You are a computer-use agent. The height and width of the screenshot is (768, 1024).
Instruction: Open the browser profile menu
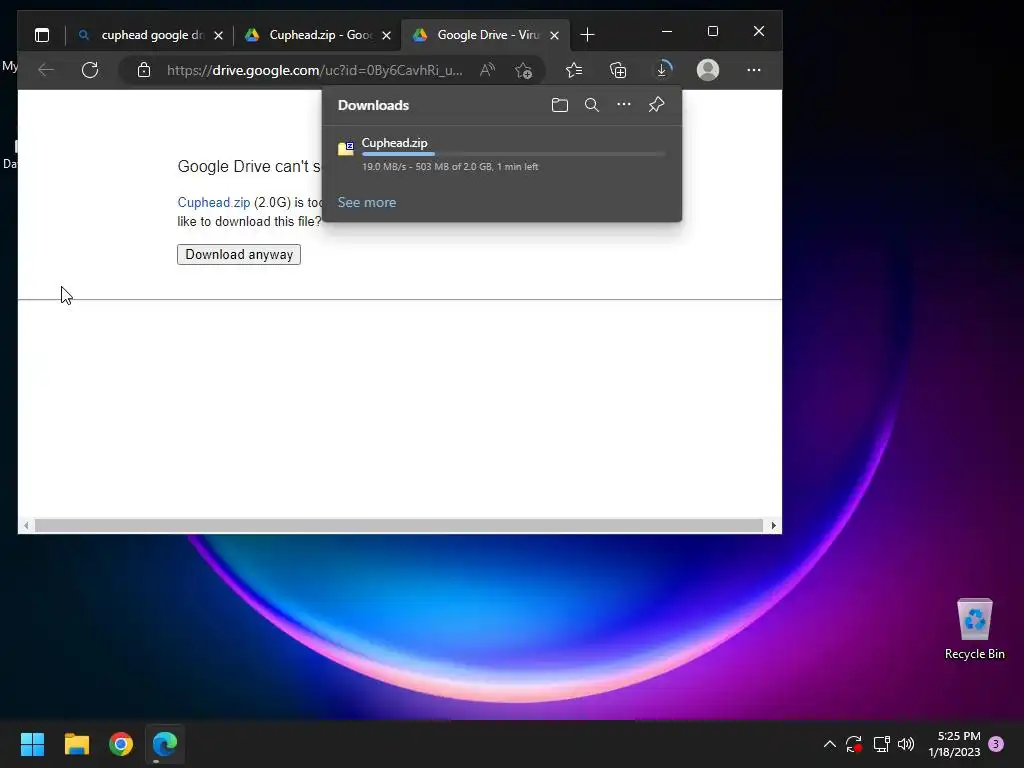[x=707, y=70]
